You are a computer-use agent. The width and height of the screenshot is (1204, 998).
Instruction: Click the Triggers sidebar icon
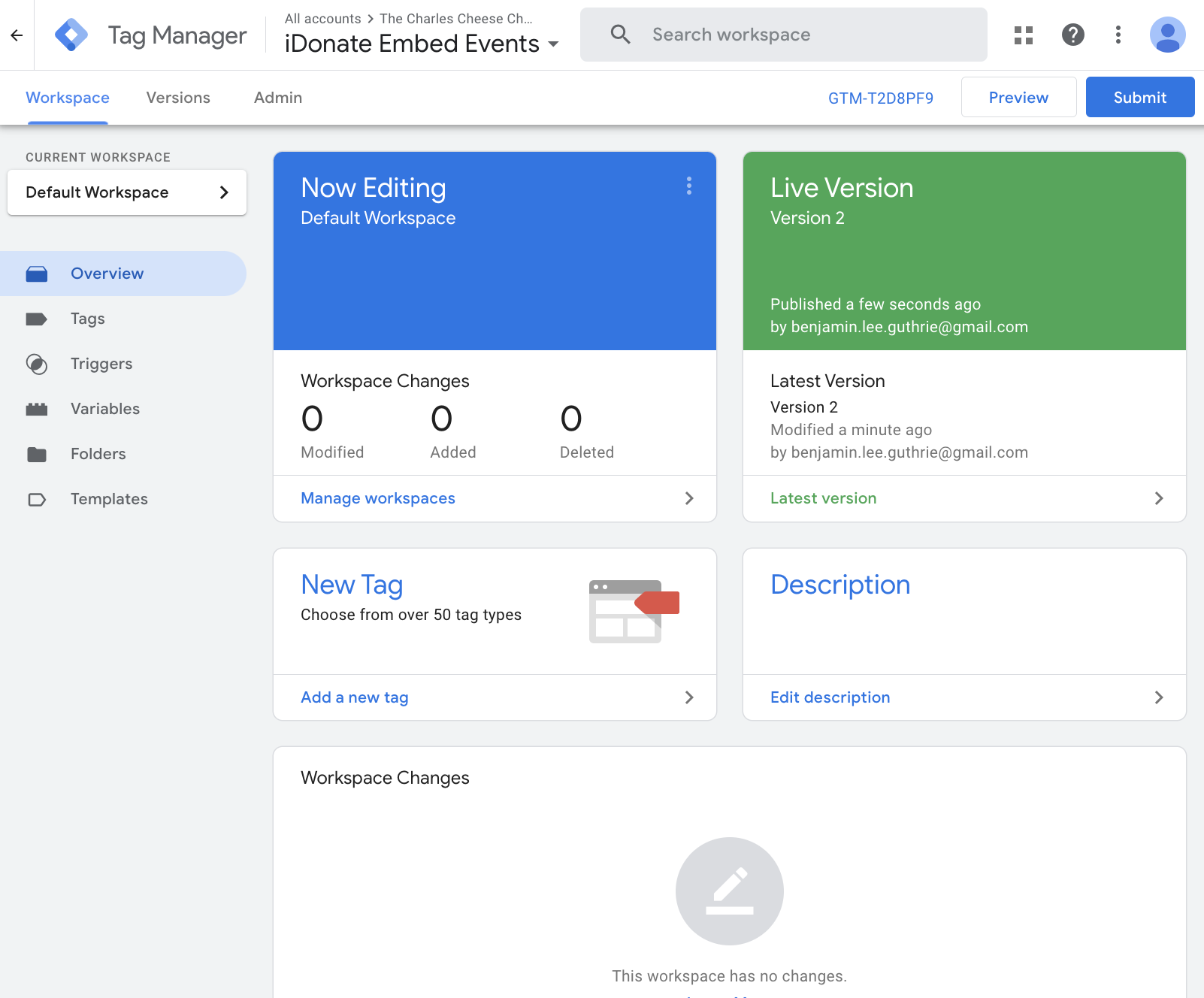[x=37, y=364]
